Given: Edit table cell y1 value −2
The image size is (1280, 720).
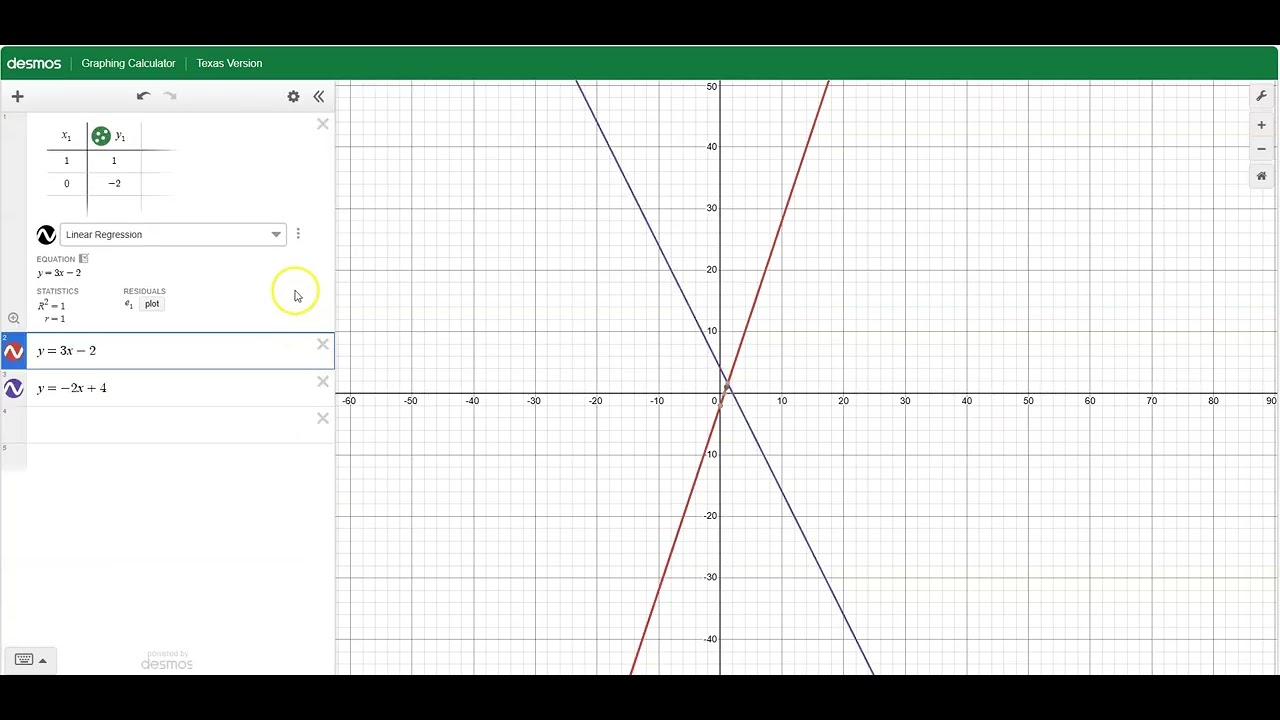Looking at the screenshot, I should 114,184.
